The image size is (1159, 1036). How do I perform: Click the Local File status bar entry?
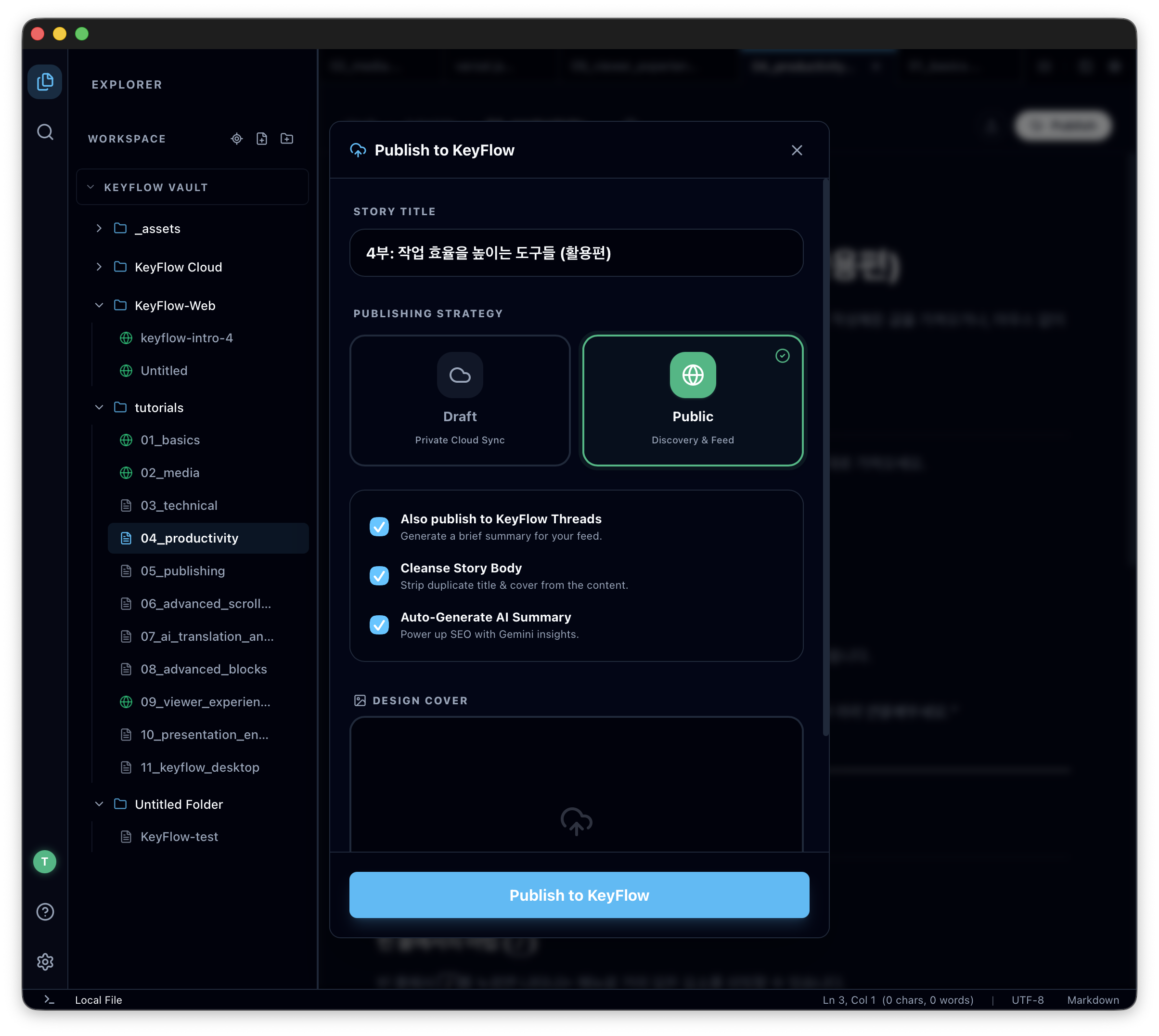pos(99,1000)
